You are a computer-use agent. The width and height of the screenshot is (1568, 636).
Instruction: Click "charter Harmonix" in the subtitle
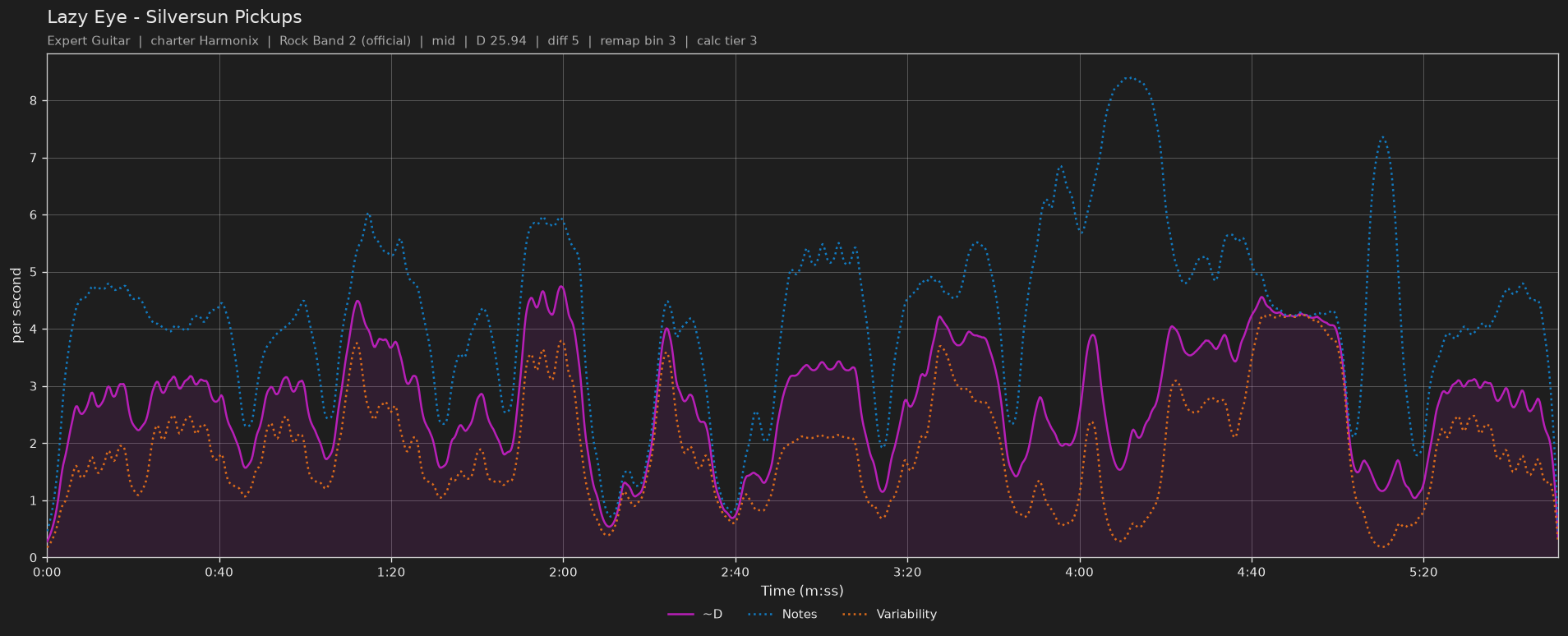pos(205,41)
